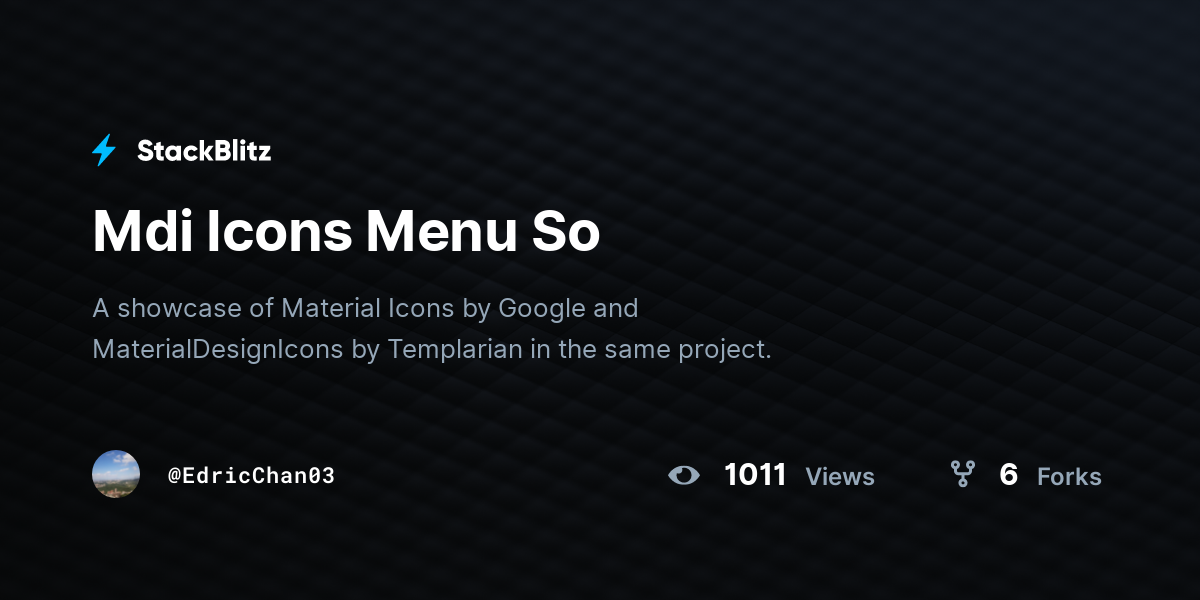Viewport: 1200px width, 600px height.
Task: Click the fork icon beside 6
Action: tap(962, 474)
